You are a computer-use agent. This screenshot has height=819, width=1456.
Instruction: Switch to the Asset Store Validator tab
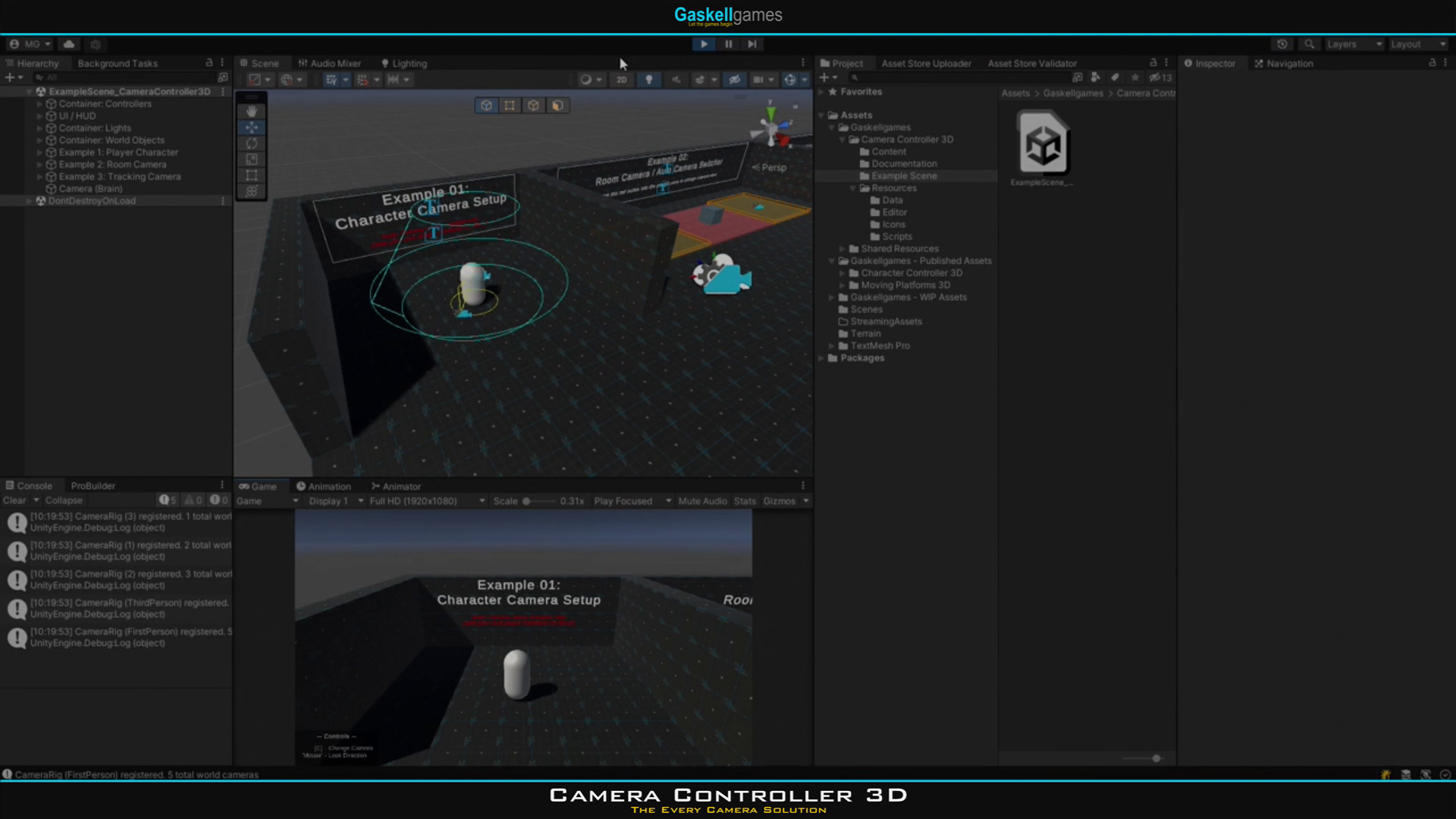(1032, 64)
